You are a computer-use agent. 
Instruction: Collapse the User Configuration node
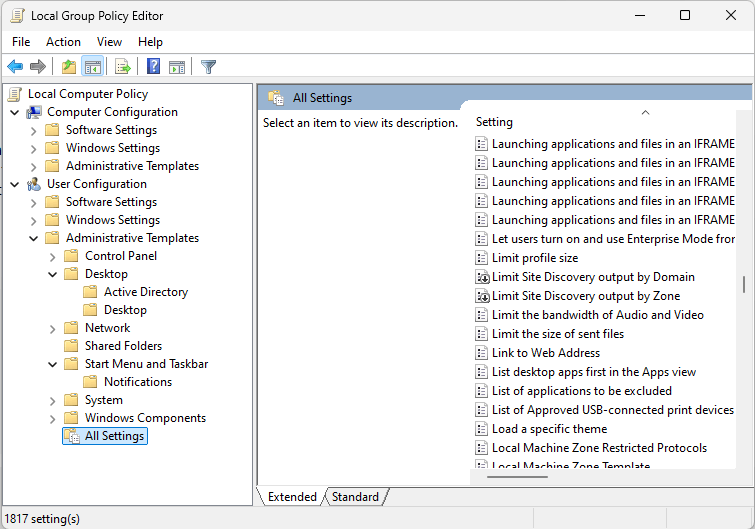pos(14,184)
